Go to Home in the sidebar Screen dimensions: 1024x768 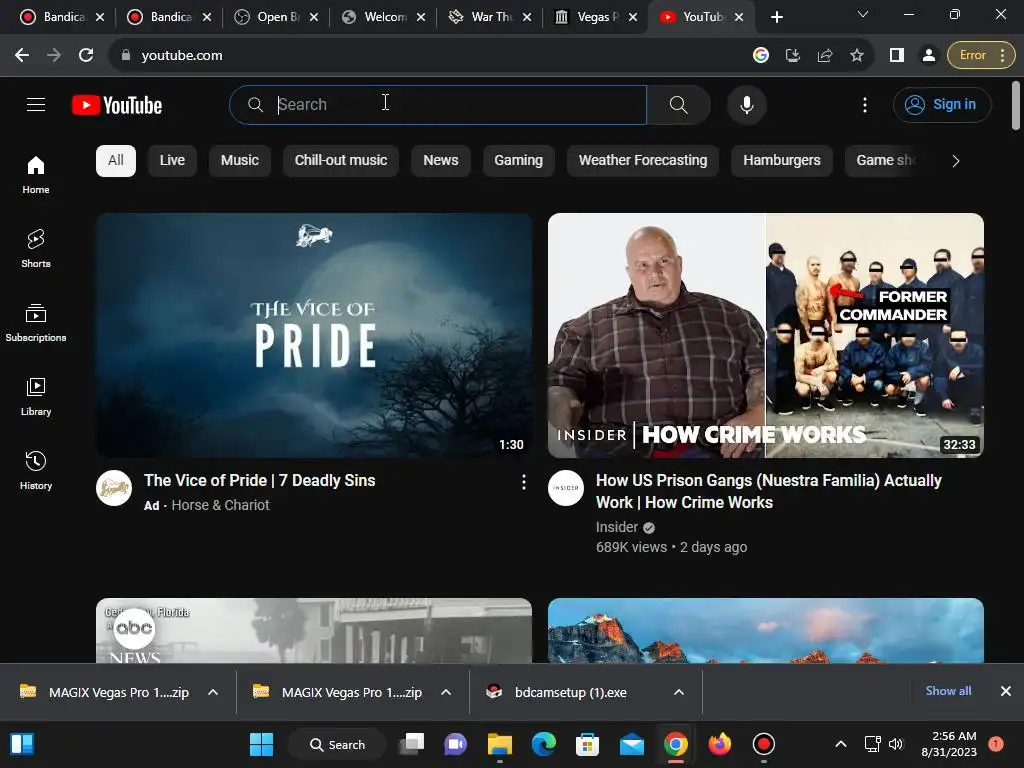coord(36,175)
